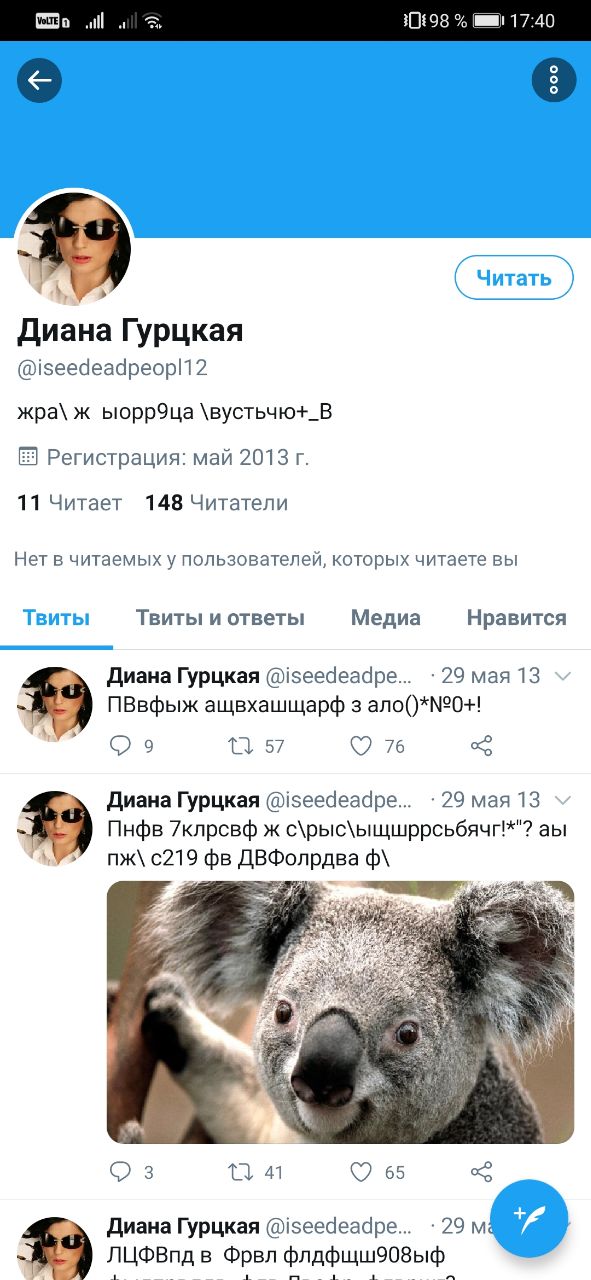The height and width of the screenshot is (1280, 591).
Task: Switch to the Твиты и ответы tab
Action: [x=220, y=618]
